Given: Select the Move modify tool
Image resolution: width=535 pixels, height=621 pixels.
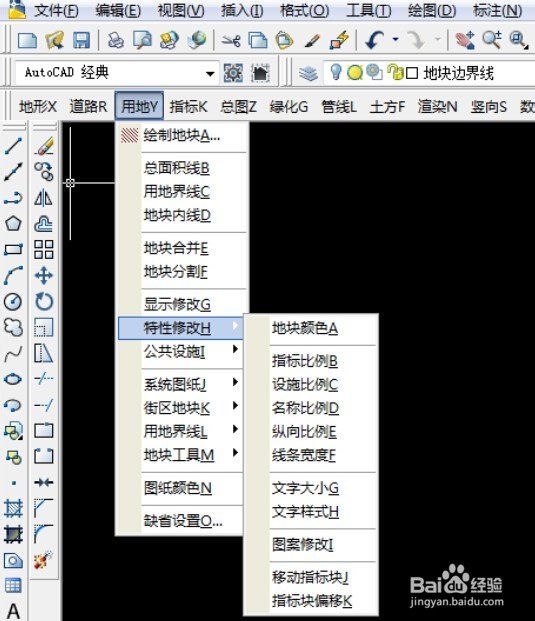Looking at the screenshot, I should 44,276.
